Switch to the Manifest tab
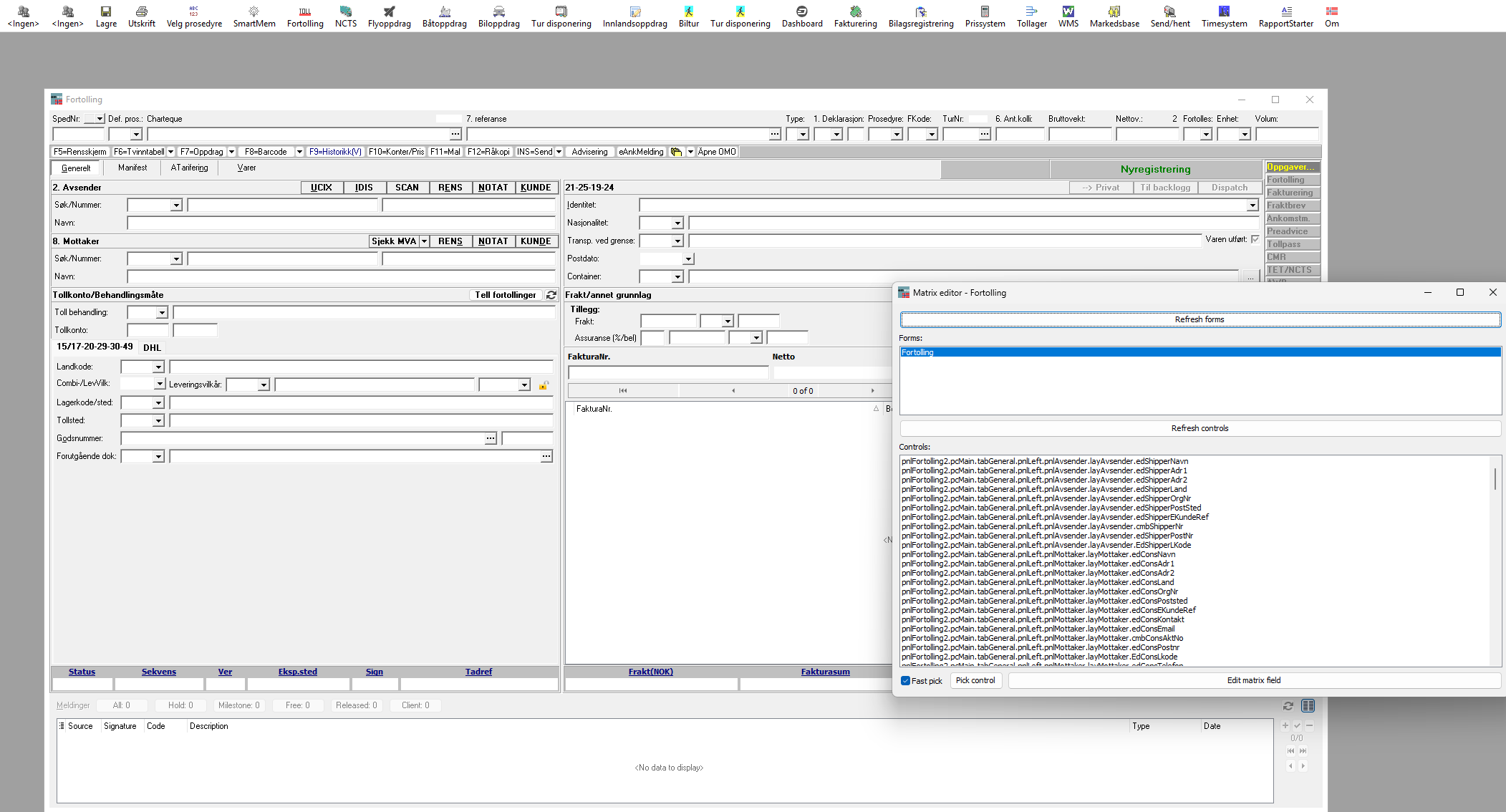 [x=132, y=168]
